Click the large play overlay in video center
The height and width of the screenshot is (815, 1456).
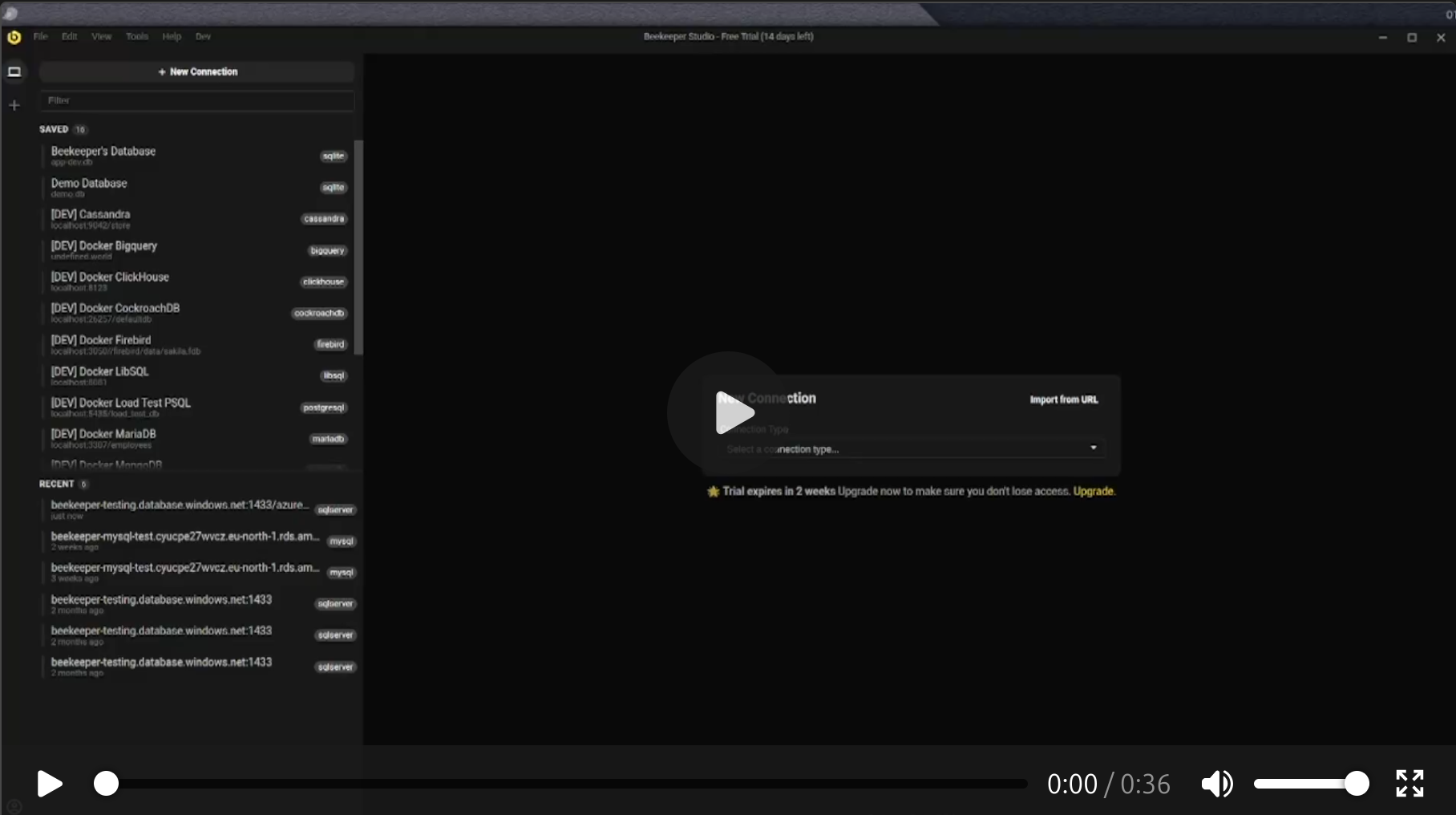(x=730, y=412)
